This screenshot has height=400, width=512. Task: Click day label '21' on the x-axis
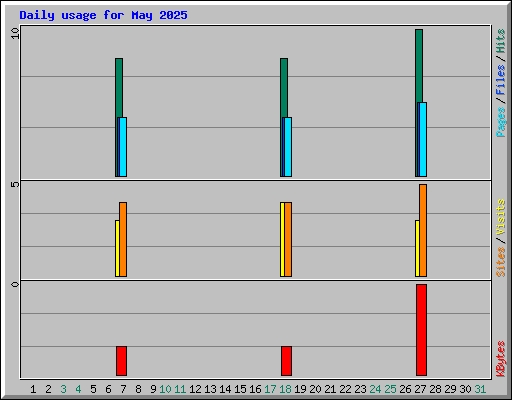(x=330, y=389)
